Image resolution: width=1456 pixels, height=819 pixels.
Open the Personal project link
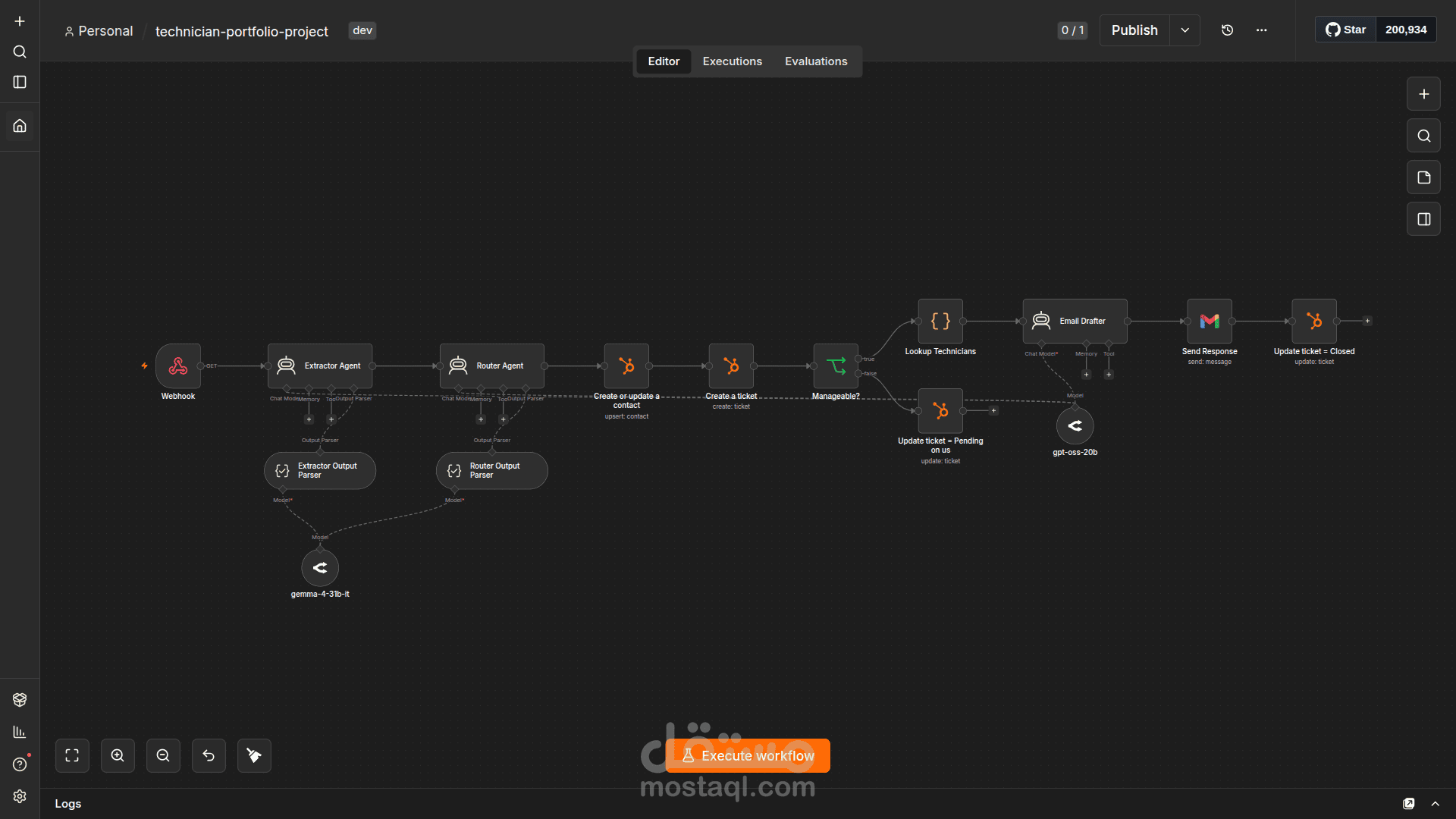[x=99, y=31]
